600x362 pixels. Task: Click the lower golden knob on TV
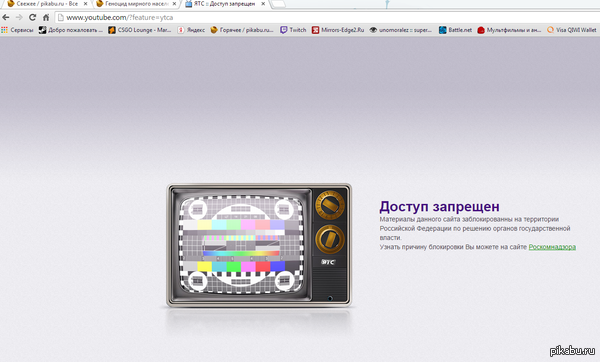[330, 239]
